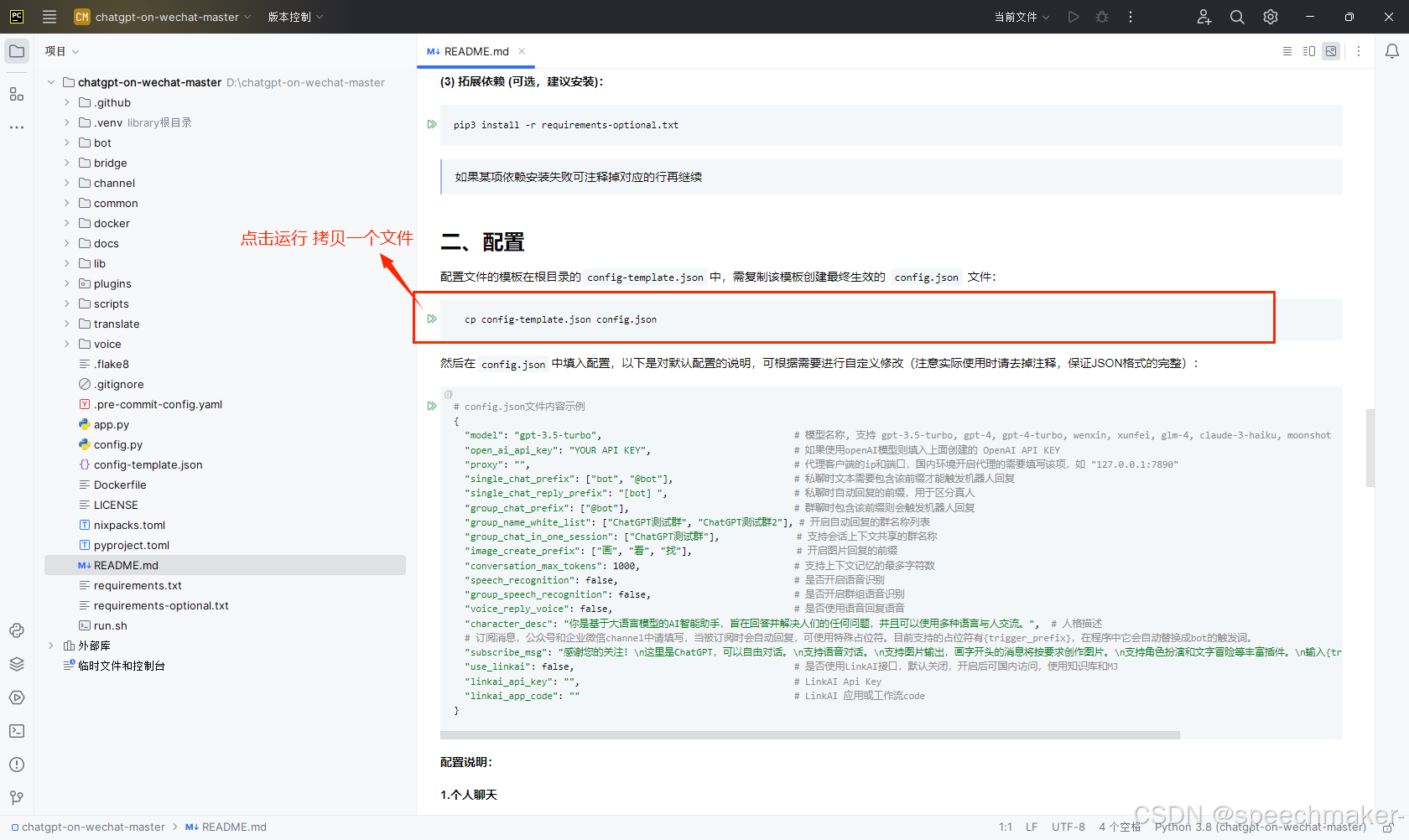Viewport: 1409px width, 840px height.
Task: Open the Services tool window
Action: pyautogui.click(x=17, y=697)
